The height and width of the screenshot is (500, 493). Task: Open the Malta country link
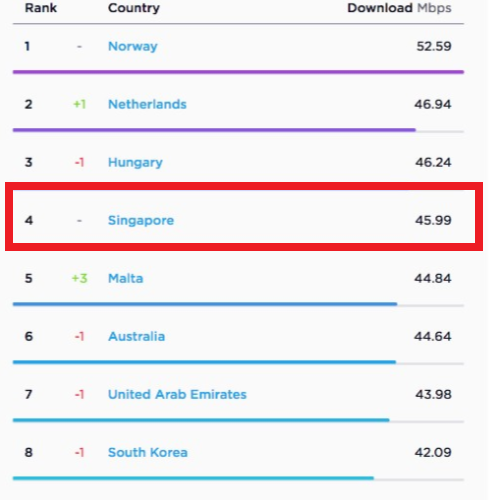126,278
